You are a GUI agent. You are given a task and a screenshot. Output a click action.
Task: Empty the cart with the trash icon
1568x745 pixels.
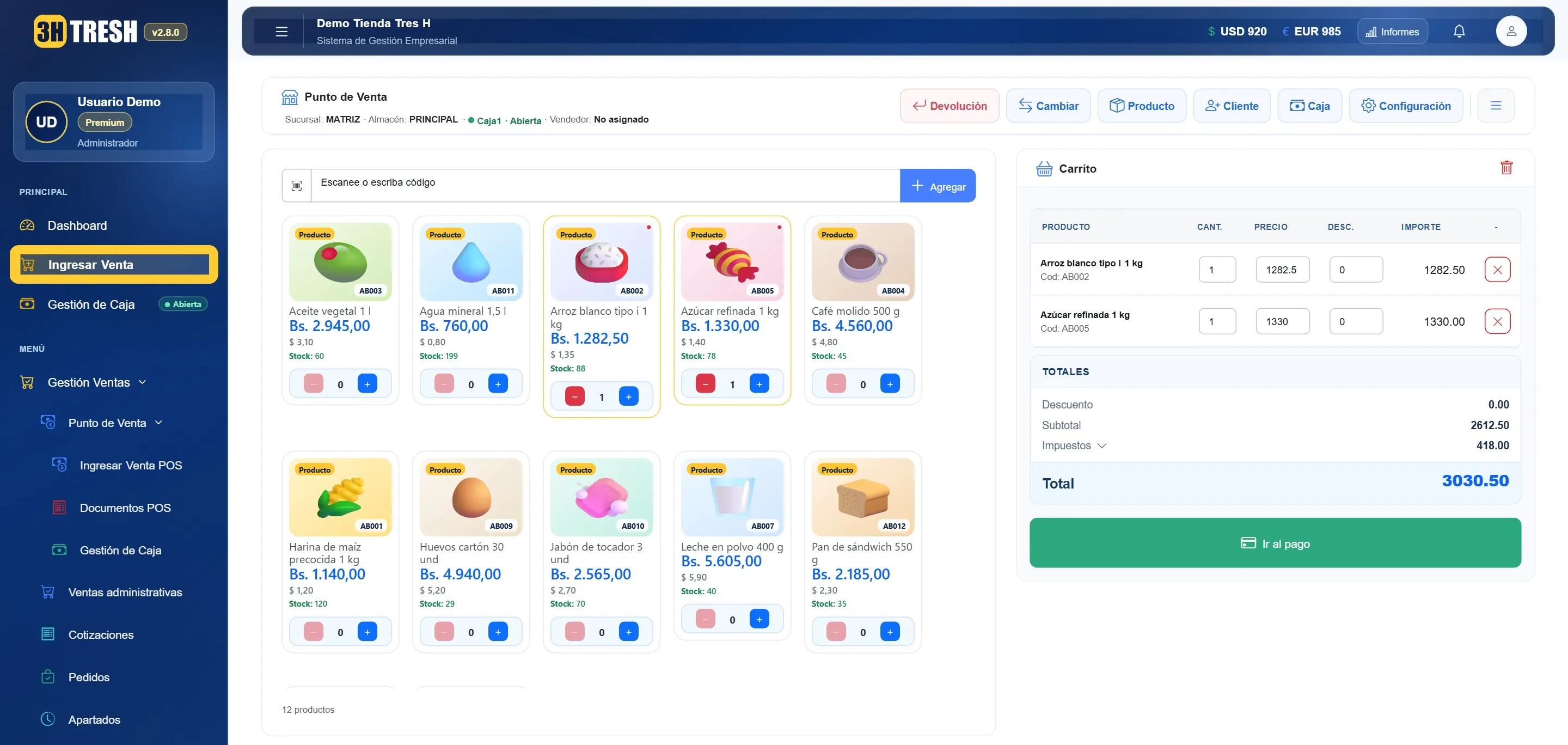point(1506,167)
